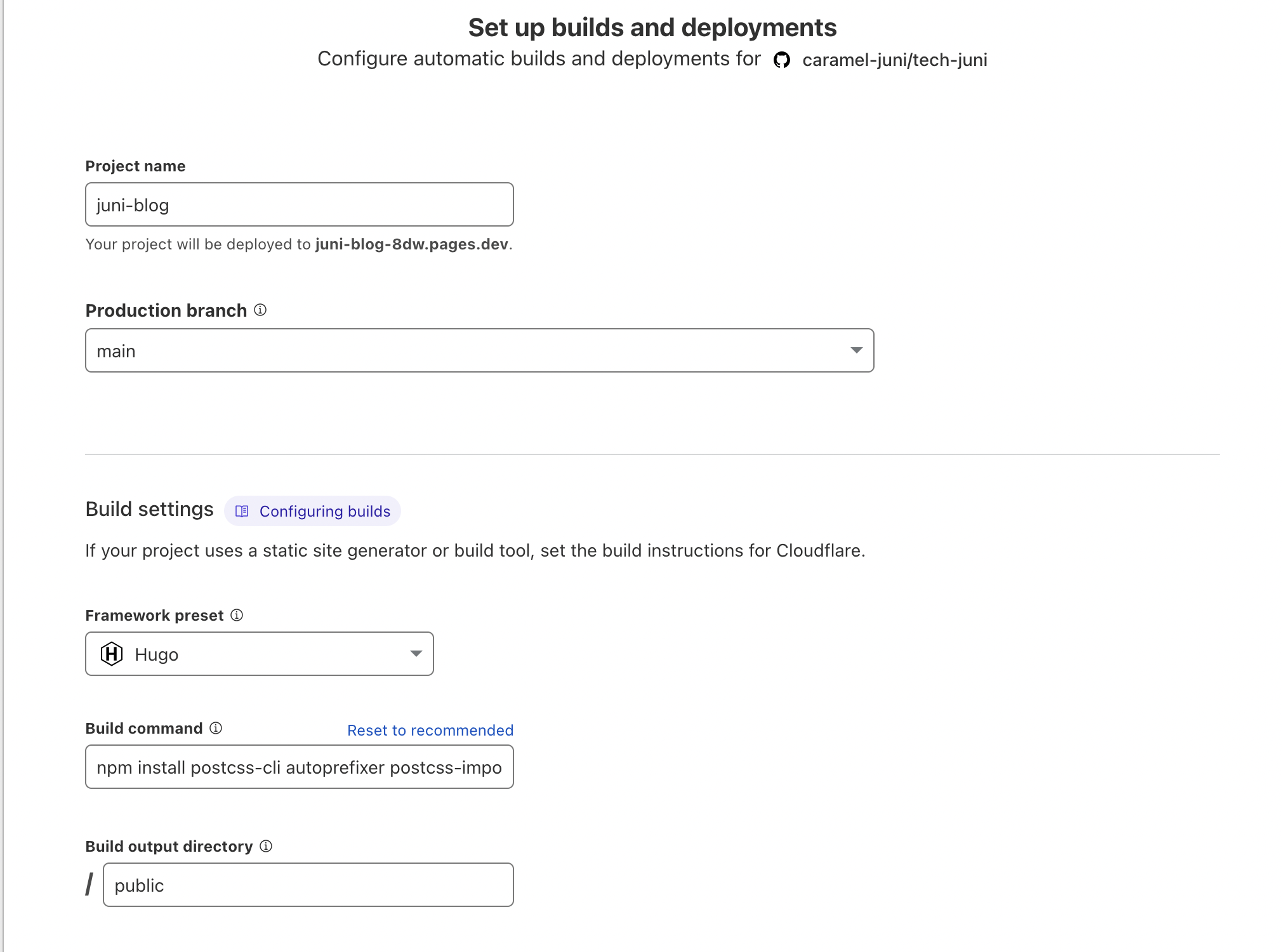Click the Hugo logo in framework preset
This screenshot has width=1282, height=952.
pos(112,654)
